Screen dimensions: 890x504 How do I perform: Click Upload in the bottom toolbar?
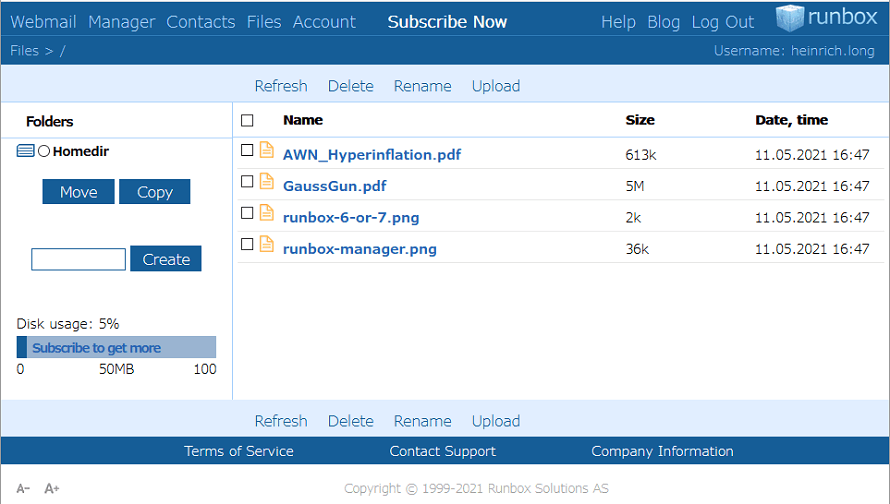[496, 421]
